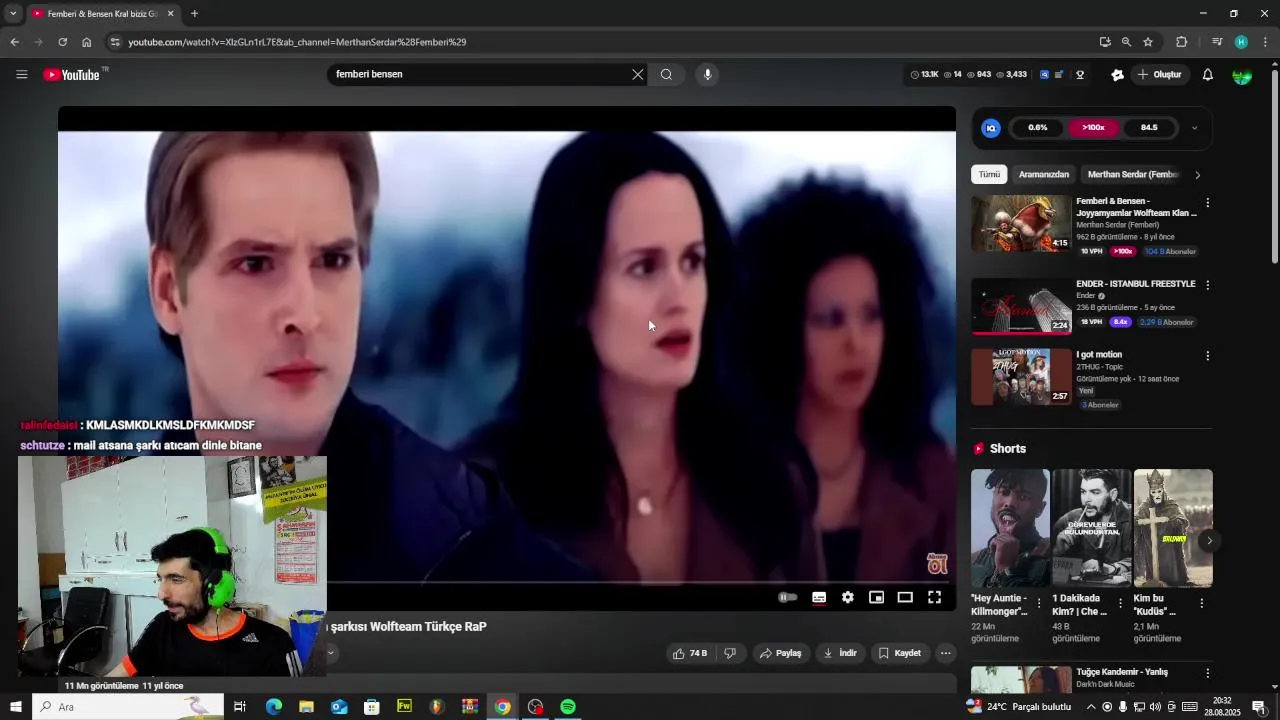Open the Chrome tab search dropdown
Screen dimensions: 1280x720
(x=13, y=14)
